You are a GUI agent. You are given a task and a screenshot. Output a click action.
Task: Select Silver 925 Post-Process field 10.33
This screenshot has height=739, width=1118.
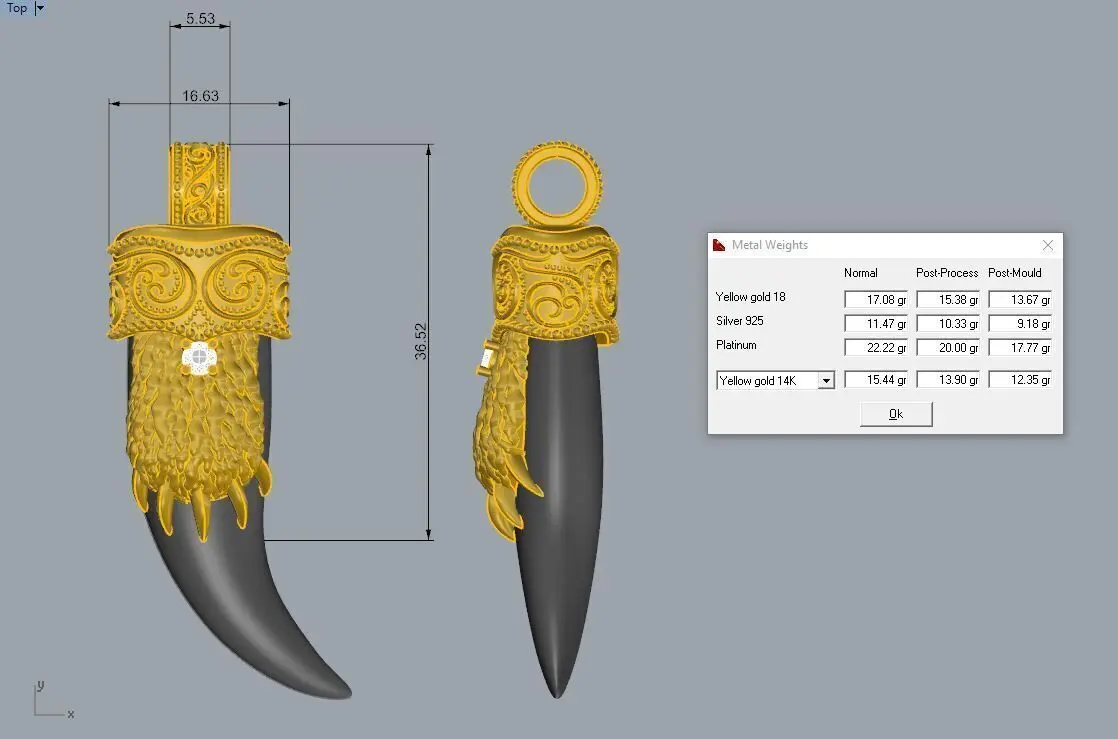pos(948,324)
